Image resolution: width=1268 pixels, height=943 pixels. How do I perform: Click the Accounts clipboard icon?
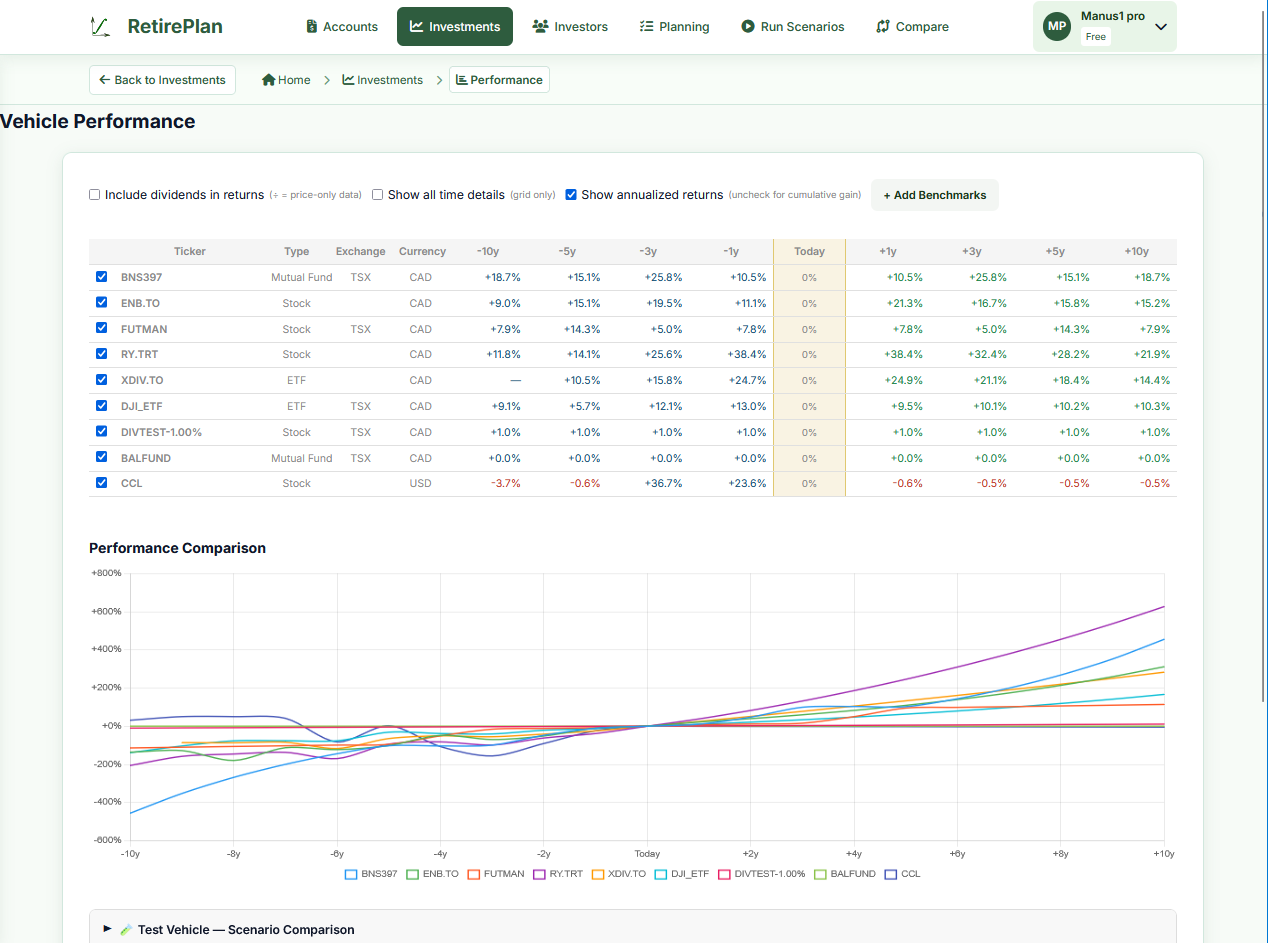tap(312, 27)
